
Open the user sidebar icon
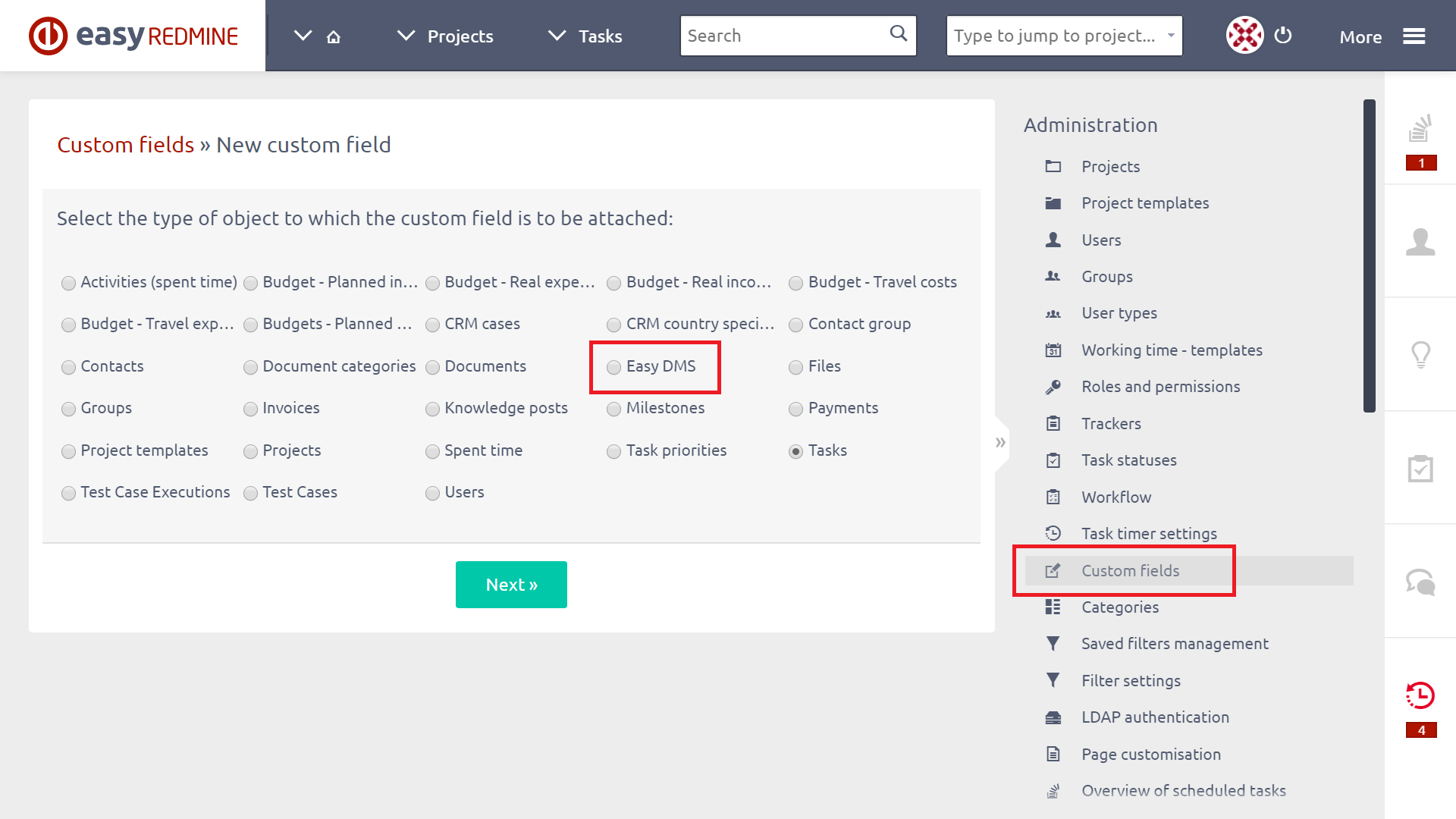click(x=1420, y=242)
